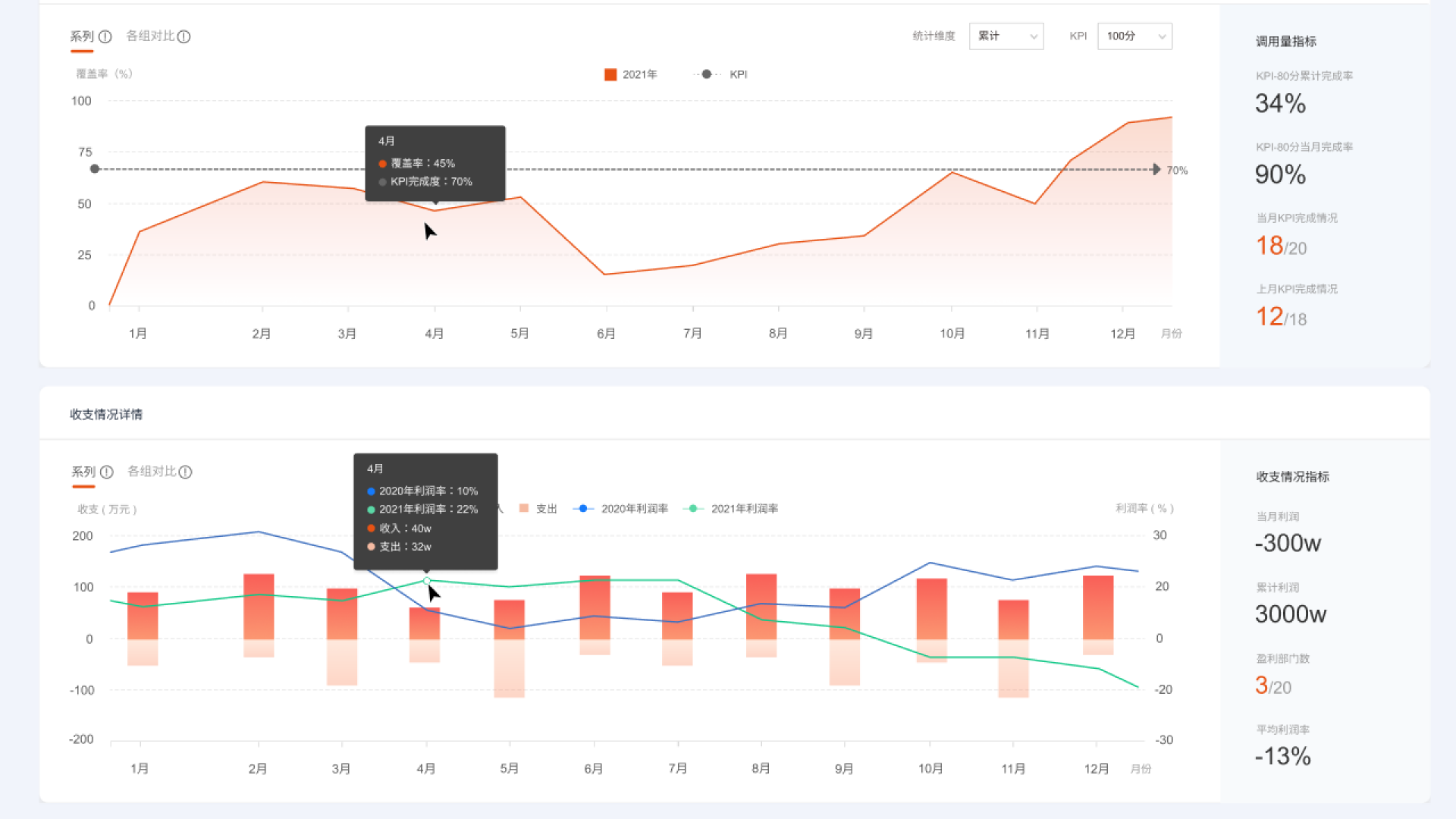This screenshot has height=819, width=1456.
Task: Click the 3/20 盈利部门数 value
Action: click(x=1272, y=686)
